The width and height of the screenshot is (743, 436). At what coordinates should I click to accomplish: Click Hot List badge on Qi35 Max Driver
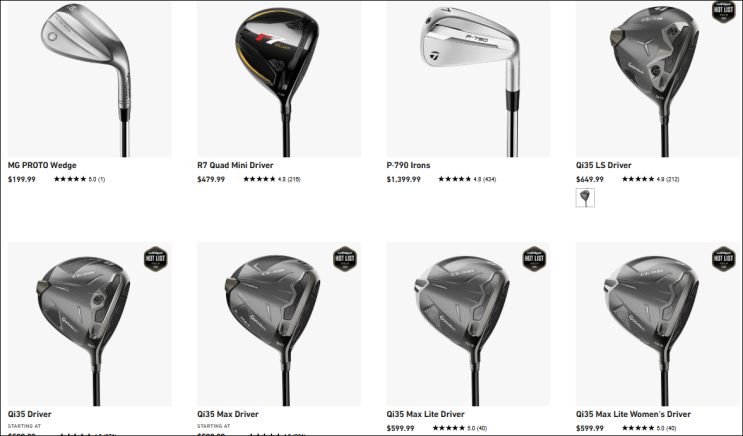[345, 259]
